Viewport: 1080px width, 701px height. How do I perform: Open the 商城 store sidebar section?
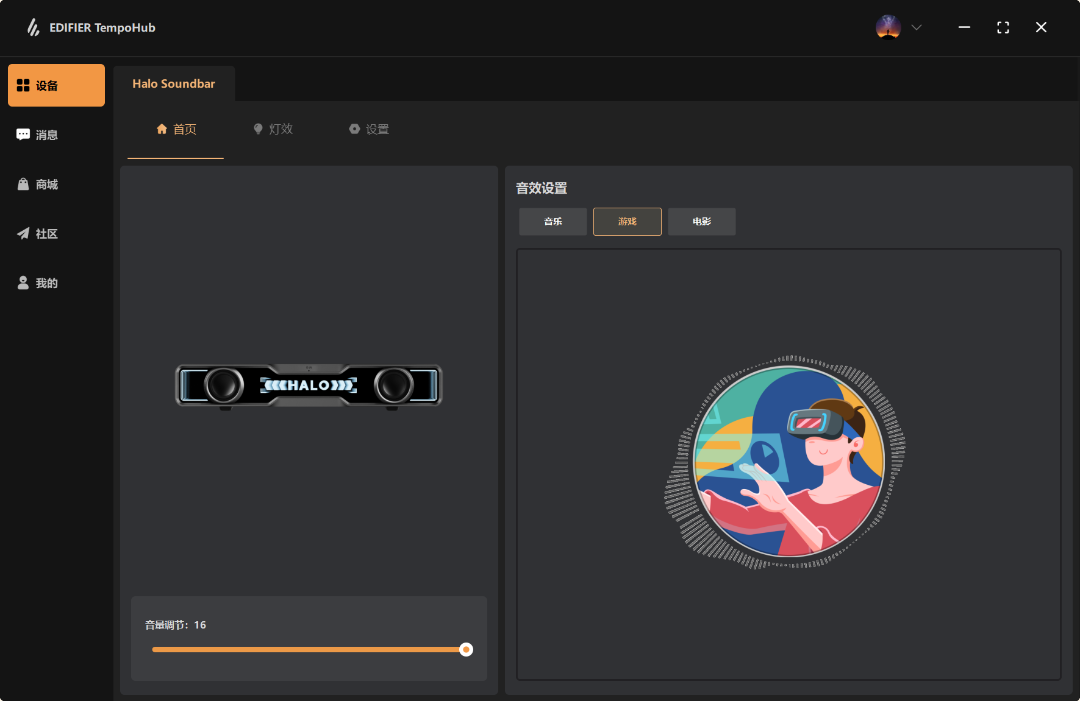pyautogui.click(x=56, y=184)
